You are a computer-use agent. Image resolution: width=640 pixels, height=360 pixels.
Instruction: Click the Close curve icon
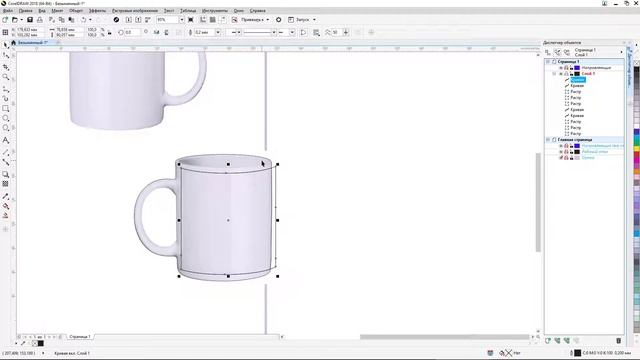(x=303, y=32)
